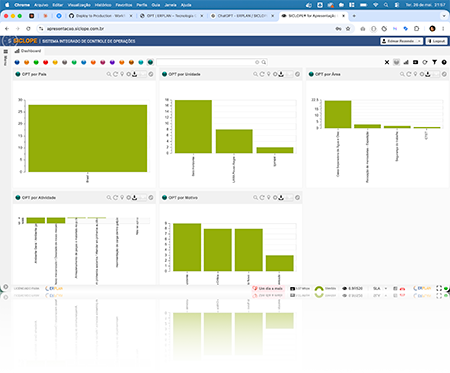Select the purple dashboard dot

(112, 62)
